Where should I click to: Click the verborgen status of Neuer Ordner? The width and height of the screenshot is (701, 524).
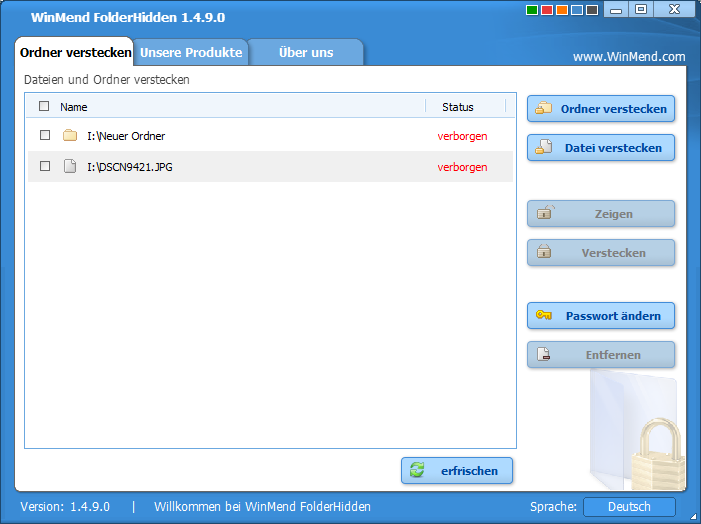coord(462,136)
